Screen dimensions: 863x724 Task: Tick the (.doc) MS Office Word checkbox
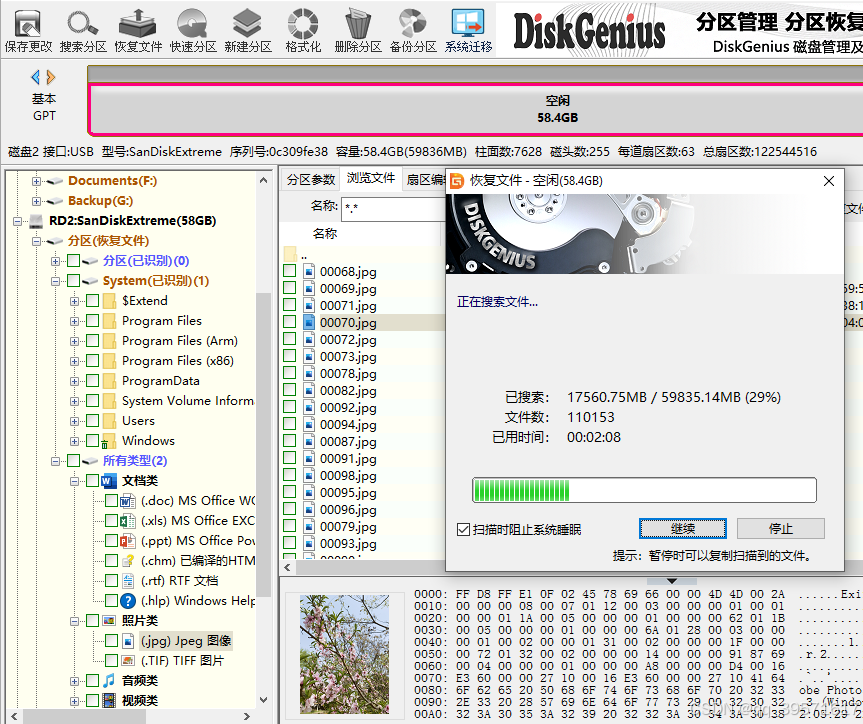pyautogui.click(x=111, y=500)
